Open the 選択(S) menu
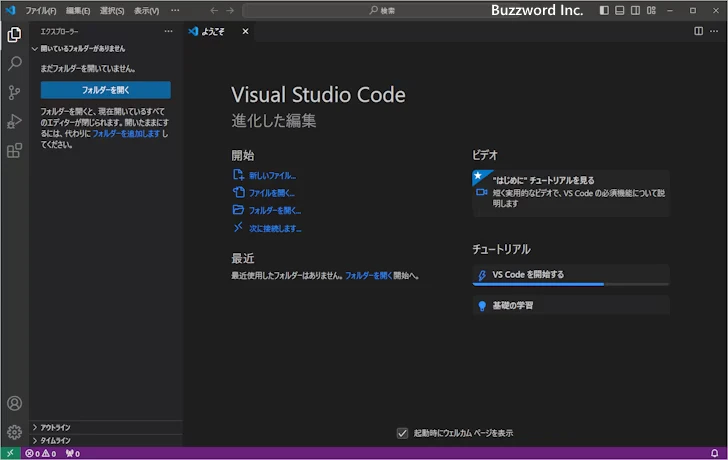 (112, 10)
